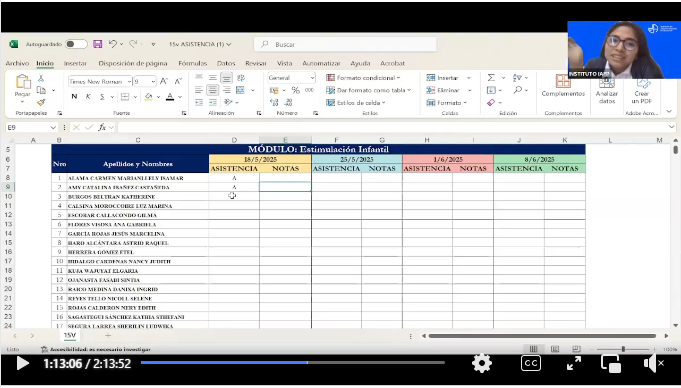Image resolution: width=681 pixels, height=388 pixels.
Task: Click Find and Select magnifier
Action: click(517, 90)
